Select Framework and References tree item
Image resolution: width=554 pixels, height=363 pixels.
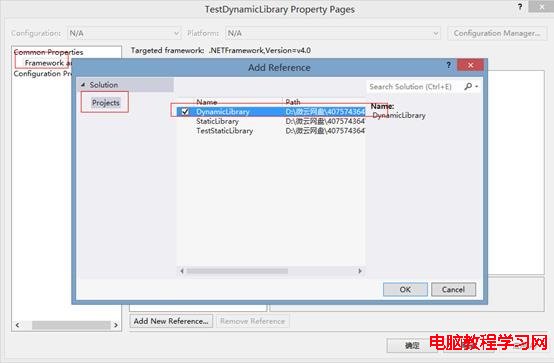click(x=48, y=63)
